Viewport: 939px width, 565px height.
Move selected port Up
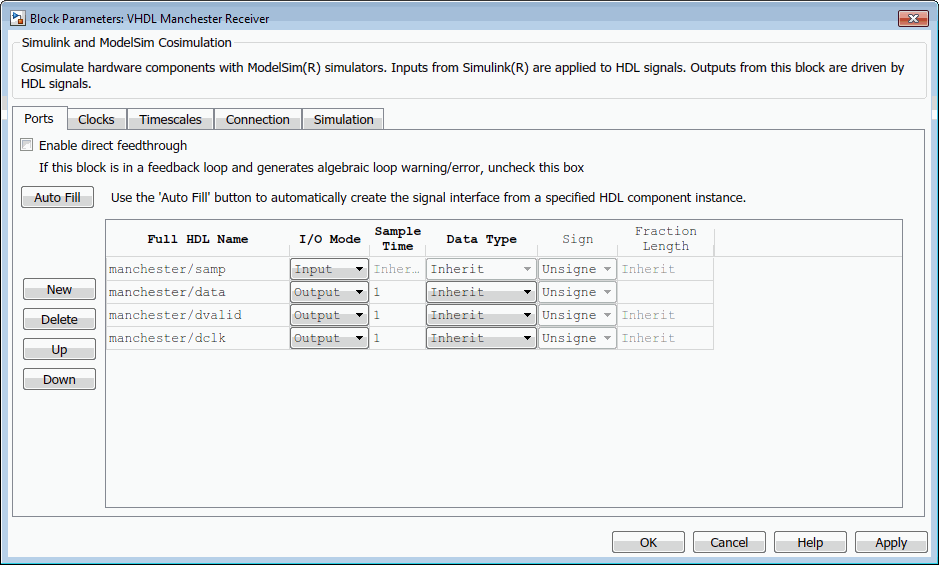pyautogui.click(x=59, y=349)
